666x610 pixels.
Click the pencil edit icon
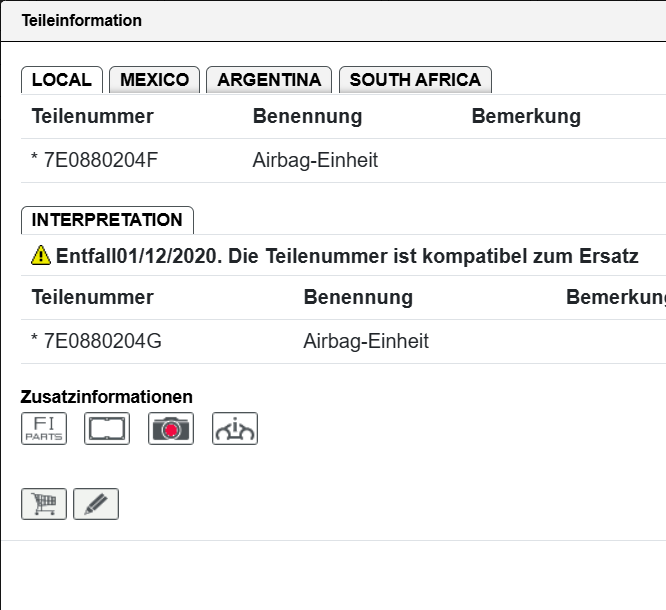click(x=96, y=504)
